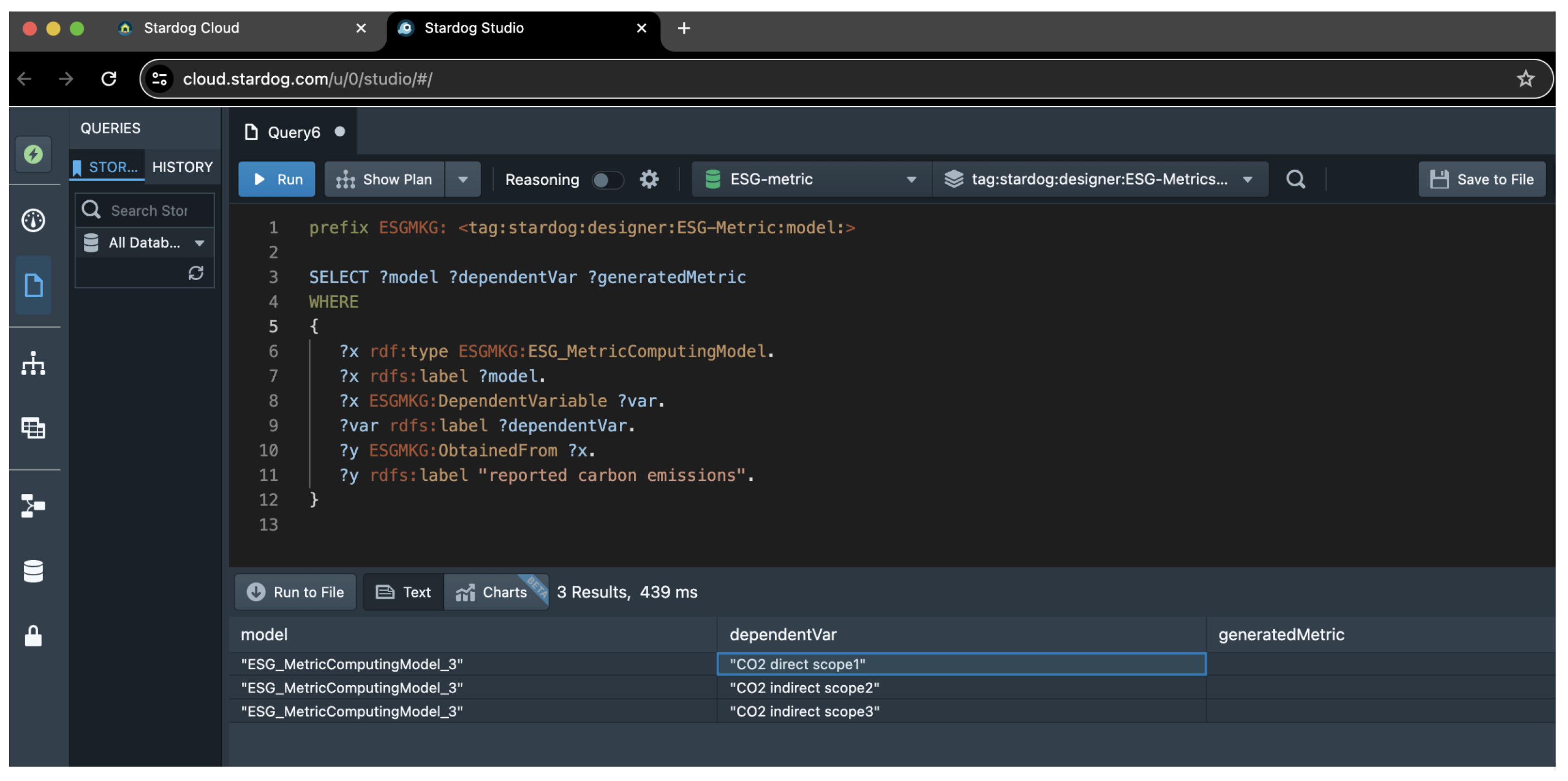Click the Stardog lightning bolt logo icon
The image size is (1568, 781).
pos(33,154)
